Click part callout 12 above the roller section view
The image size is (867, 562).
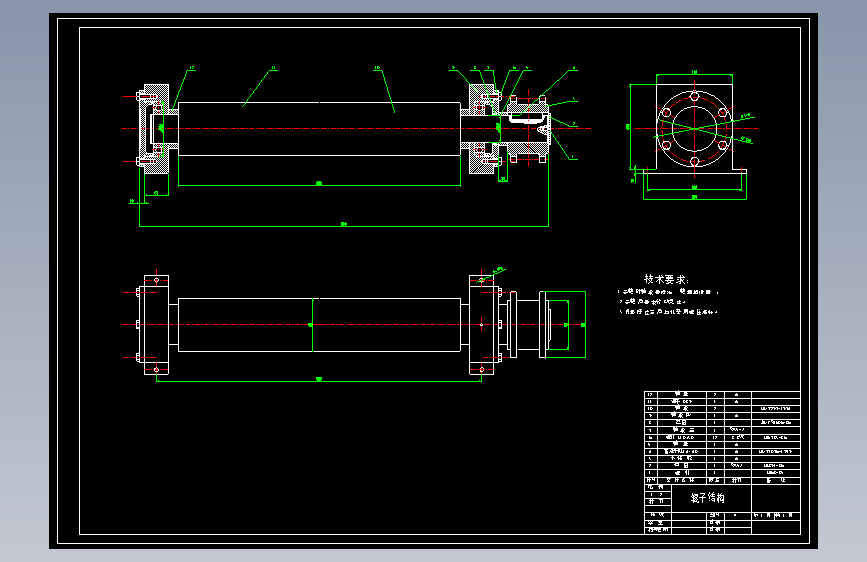pos(191,68)
